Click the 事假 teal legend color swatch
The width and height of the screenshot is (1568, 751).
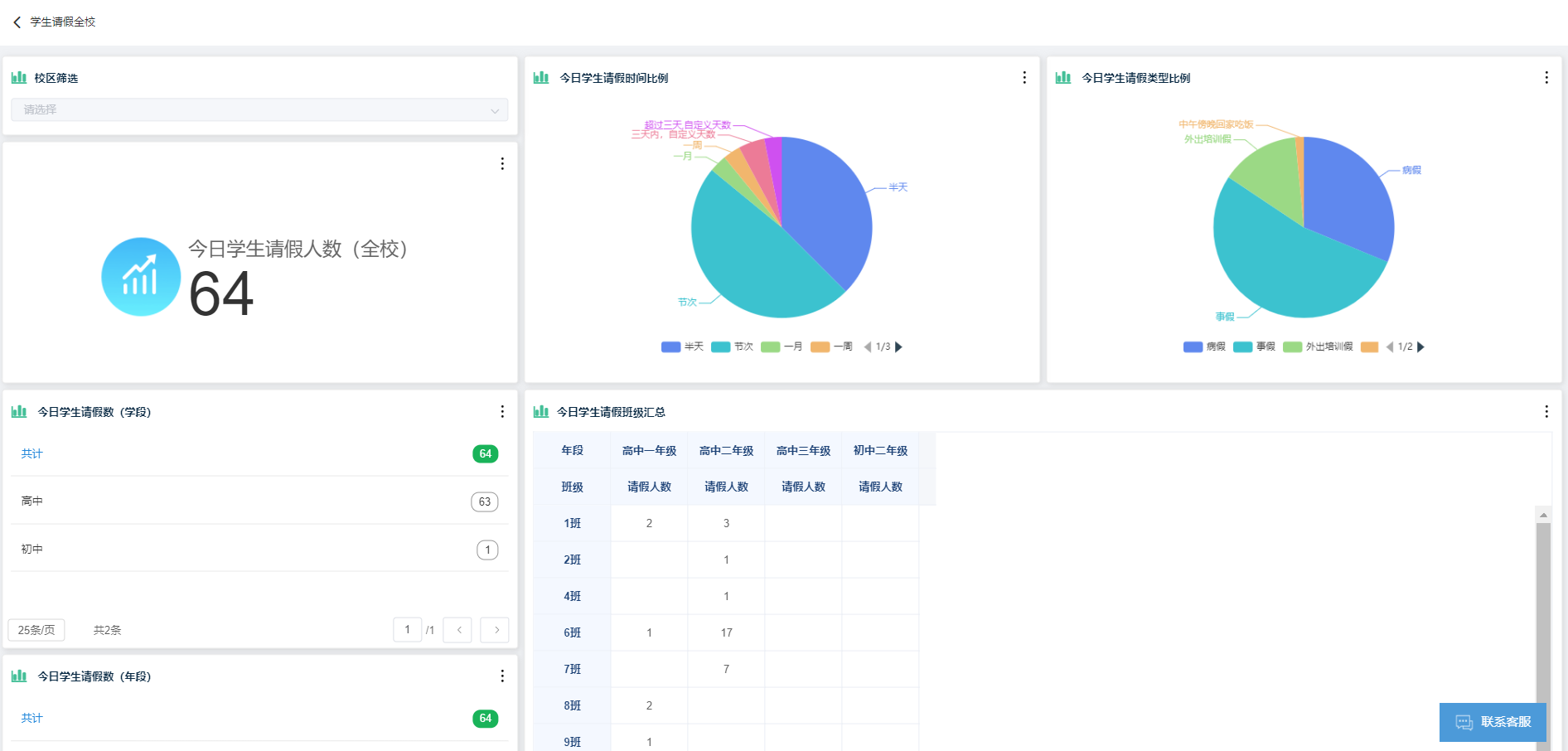pyautogui.click(x=1242, y=346)
